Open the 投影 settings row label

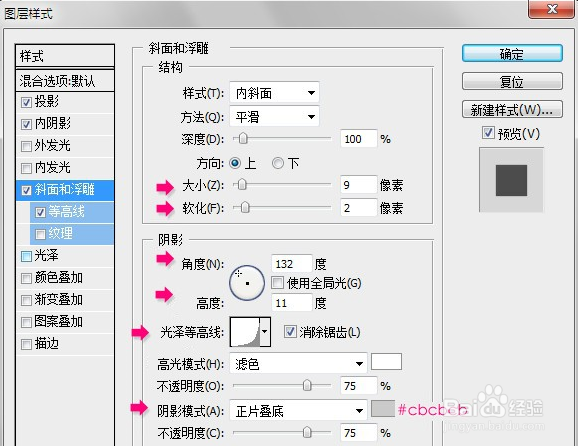click(46, 101)
